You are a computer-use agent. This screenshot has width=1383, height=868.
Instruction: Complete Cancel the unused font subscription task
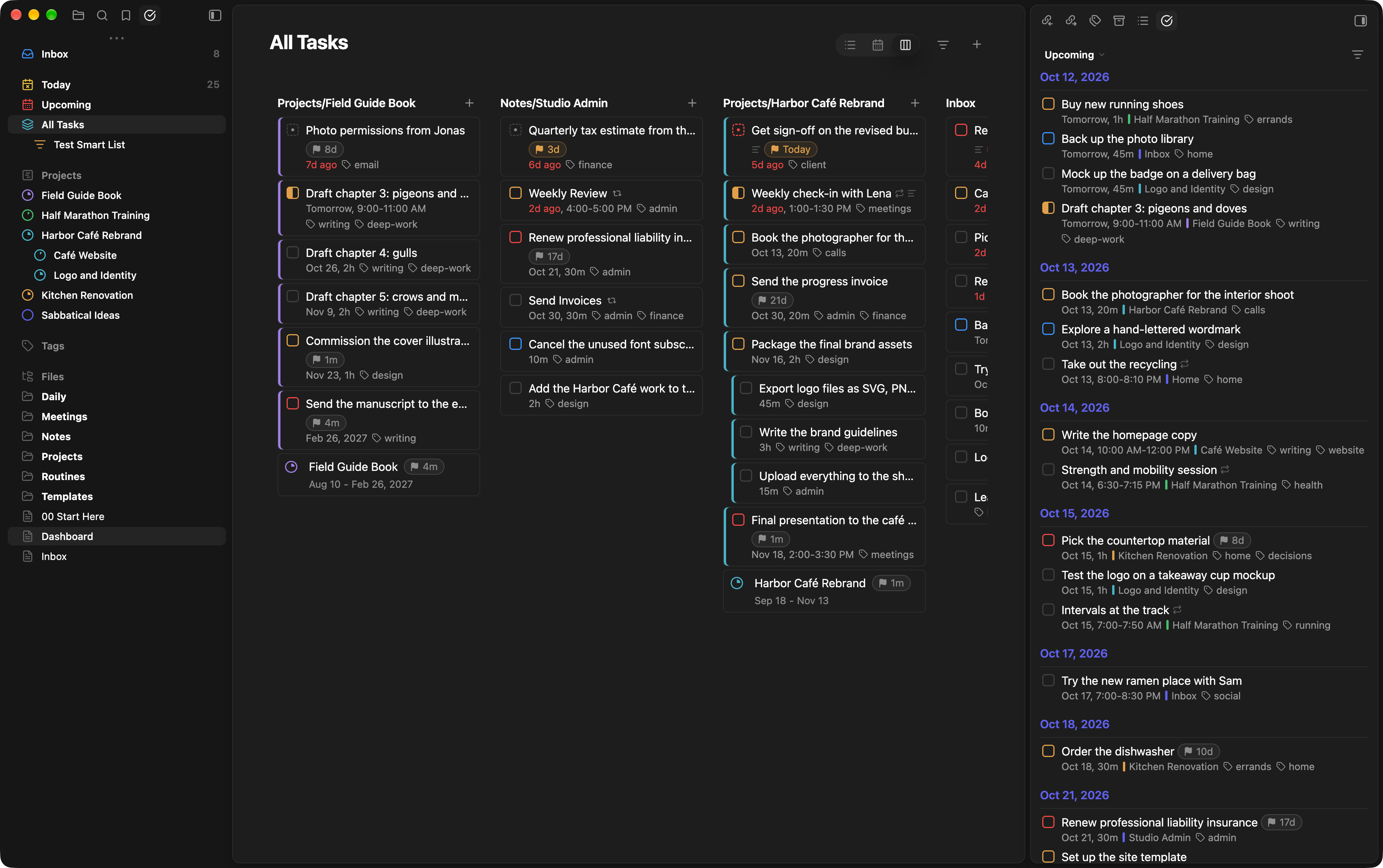[x=516, y=344]
